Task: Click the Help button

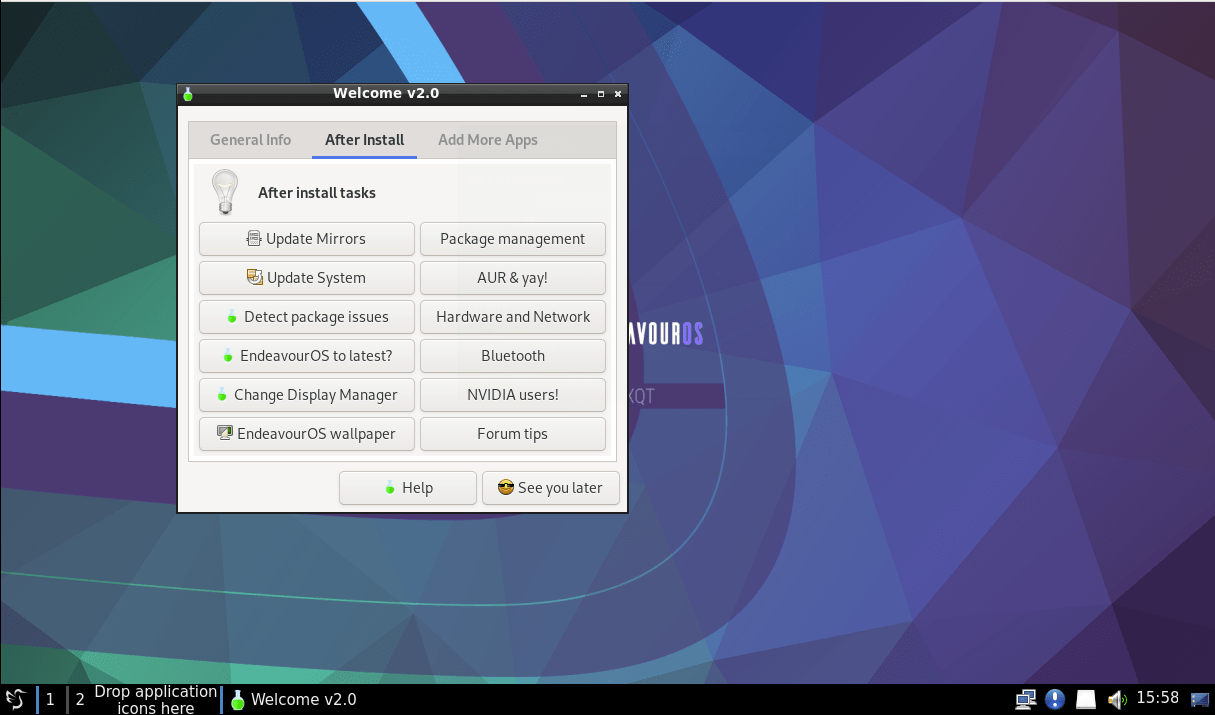Action: tap(408, 488)
